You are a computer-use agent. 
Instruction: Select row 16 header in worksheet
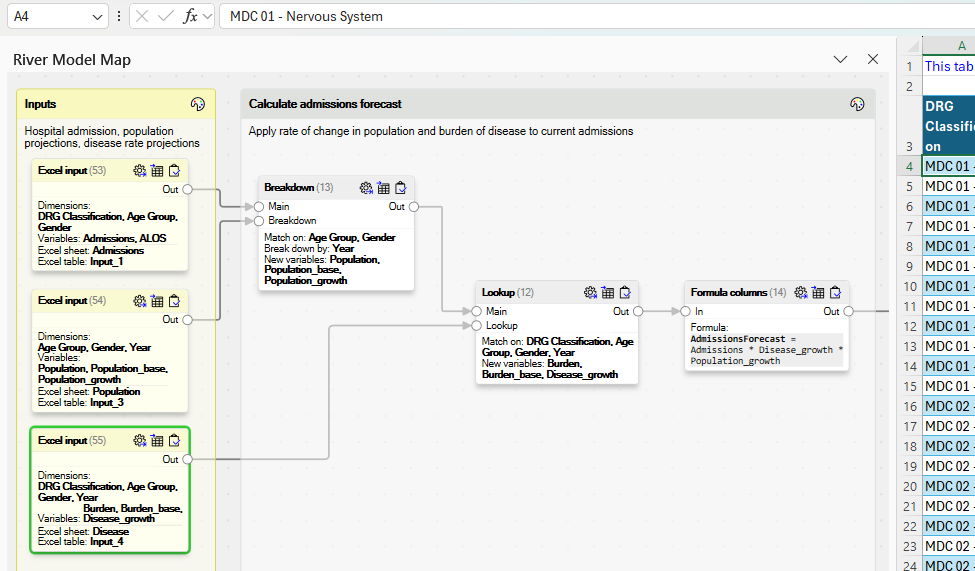(909, 406)
